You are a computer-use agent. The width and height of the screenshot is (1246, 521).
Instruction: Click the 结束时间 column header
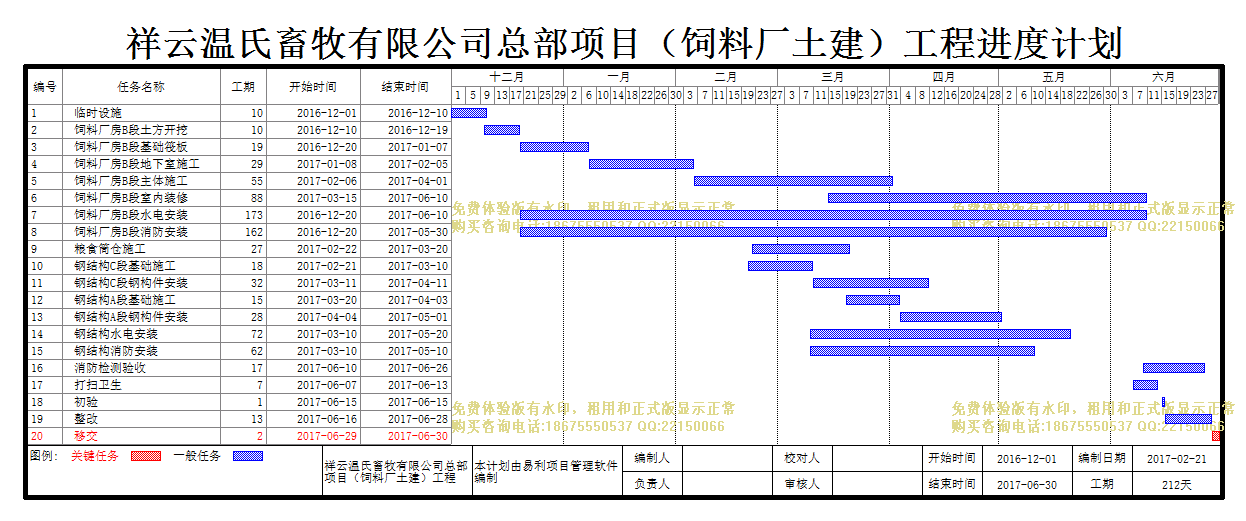405,87
